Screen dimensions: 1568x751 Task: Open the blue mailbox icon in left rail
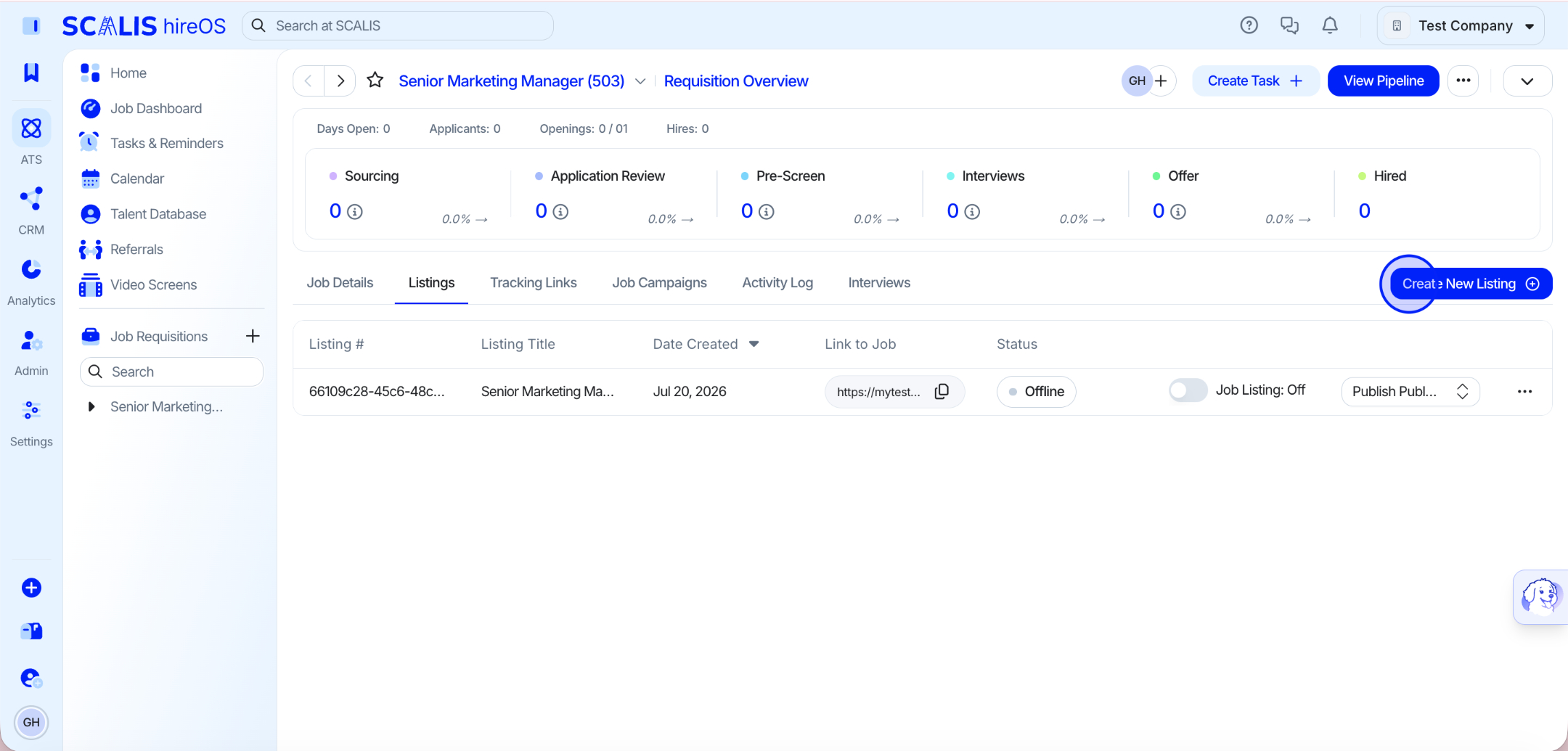[x=31, y=631]
